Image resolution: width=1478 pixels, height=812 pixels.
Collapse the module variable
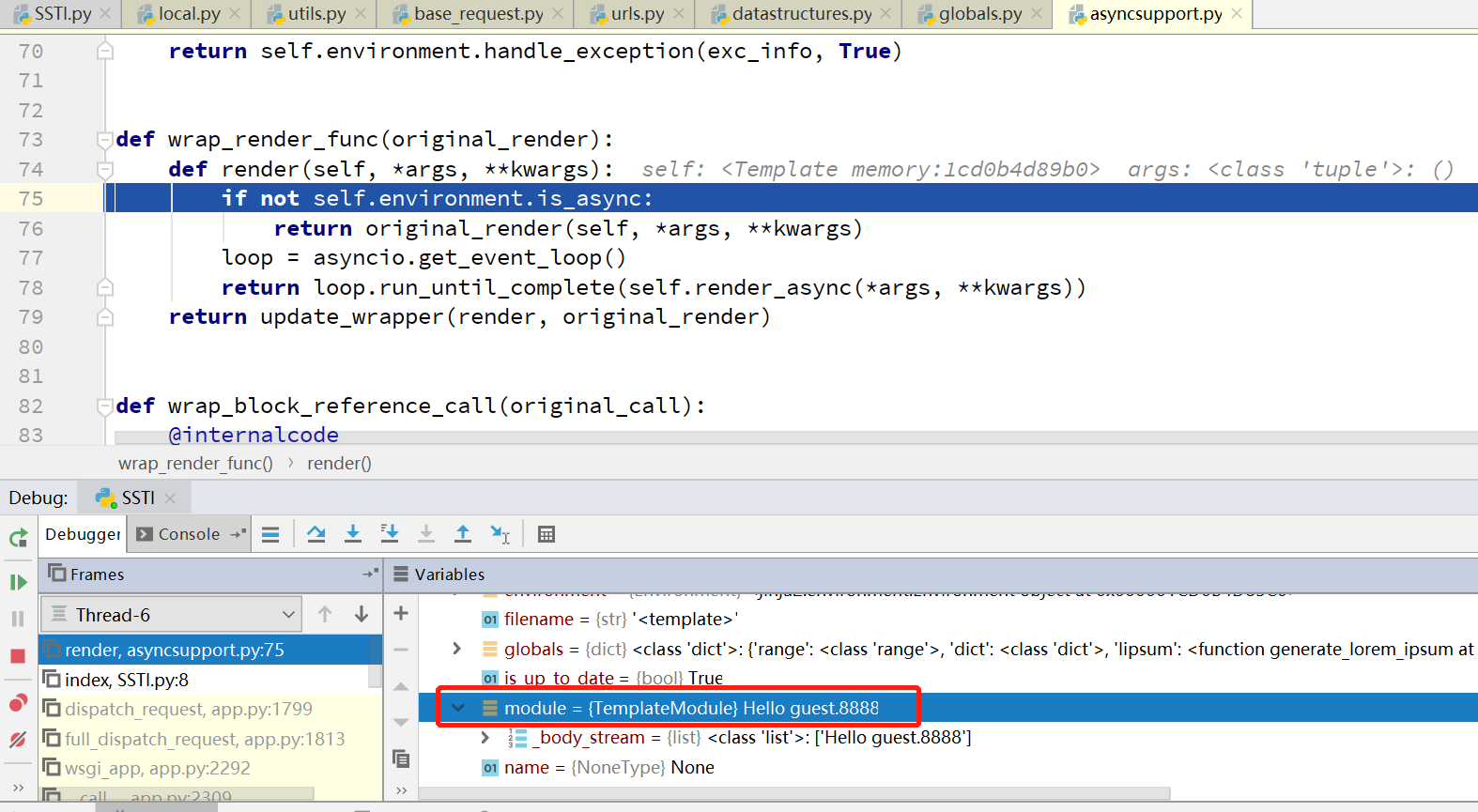[x=458, y=708]
